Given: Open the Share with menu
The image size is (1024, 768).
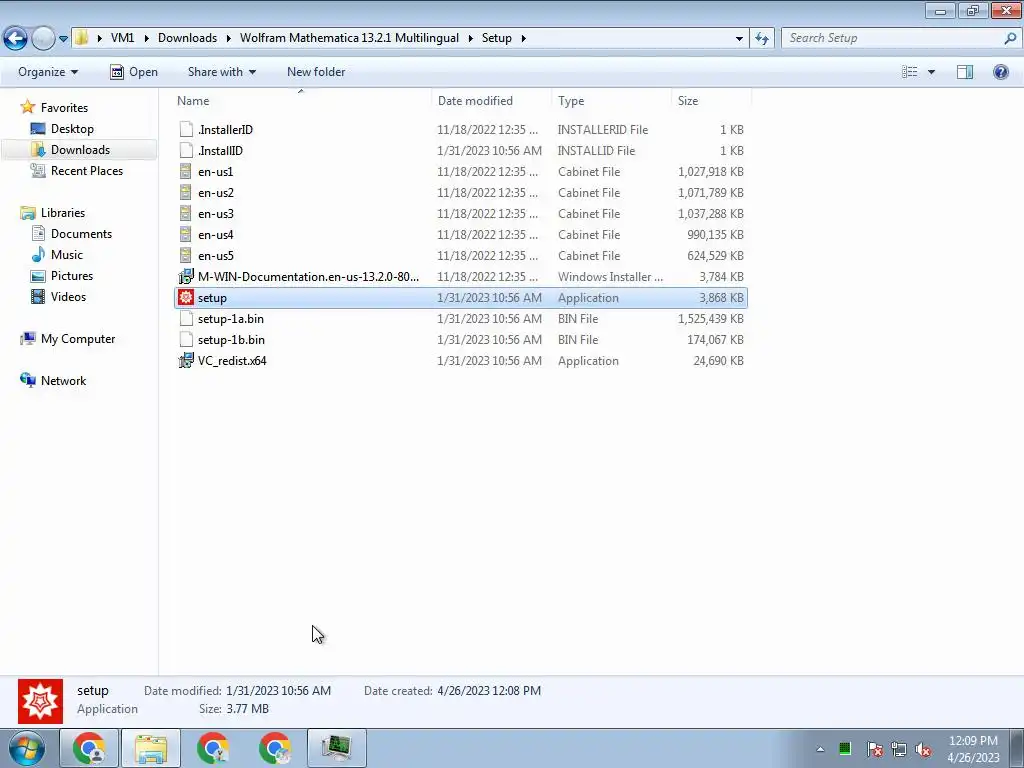Looking at the screenshot, I should point(221,72).
